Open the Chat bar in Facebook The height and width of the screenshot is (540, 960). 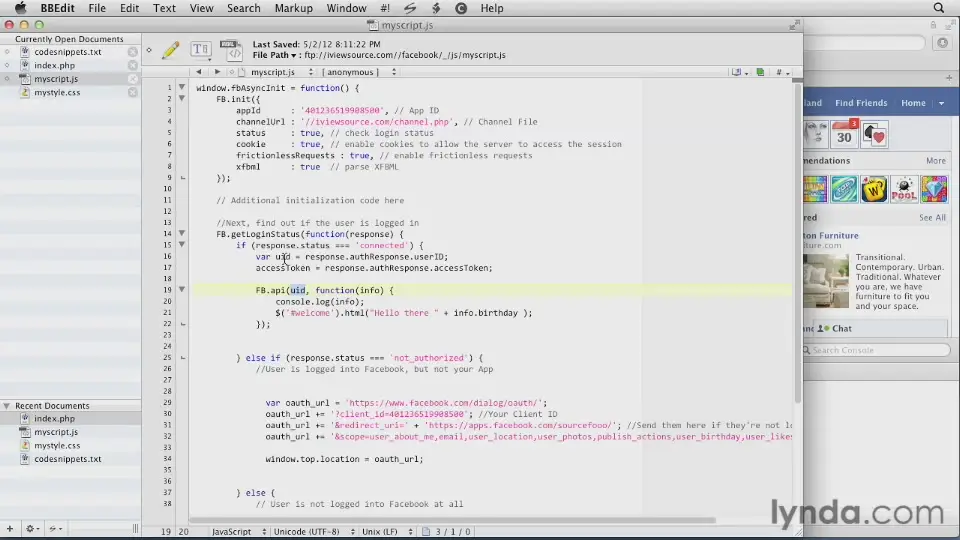(x=880, y=329)
